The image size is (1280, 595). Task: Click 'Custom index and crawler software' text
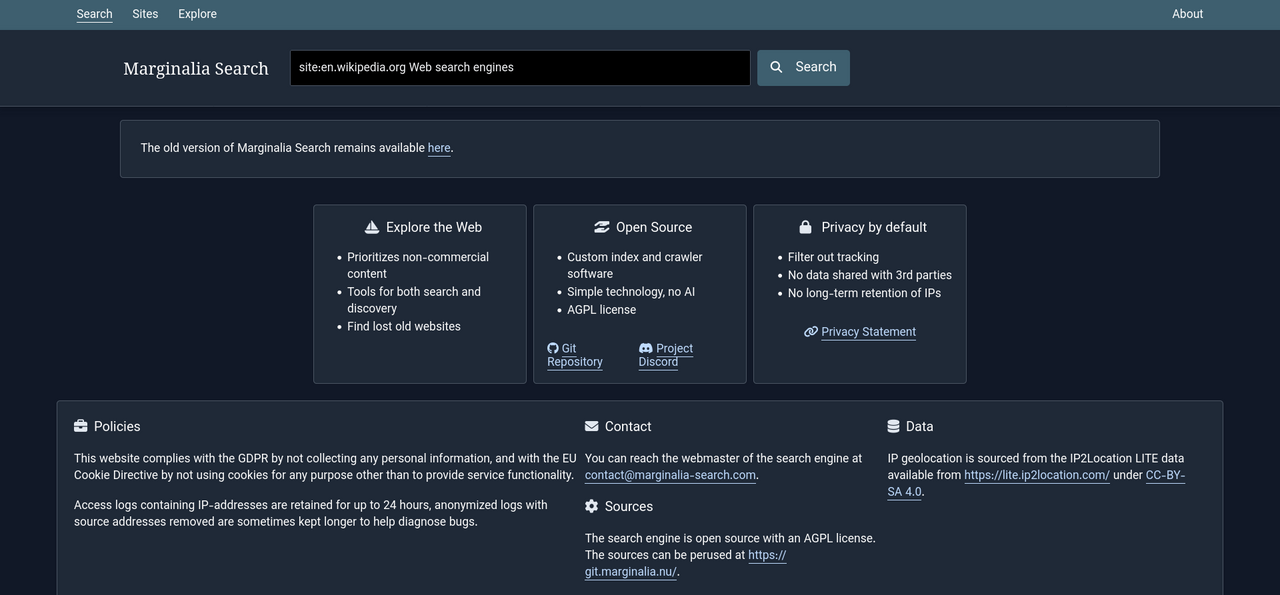(635, 265)
